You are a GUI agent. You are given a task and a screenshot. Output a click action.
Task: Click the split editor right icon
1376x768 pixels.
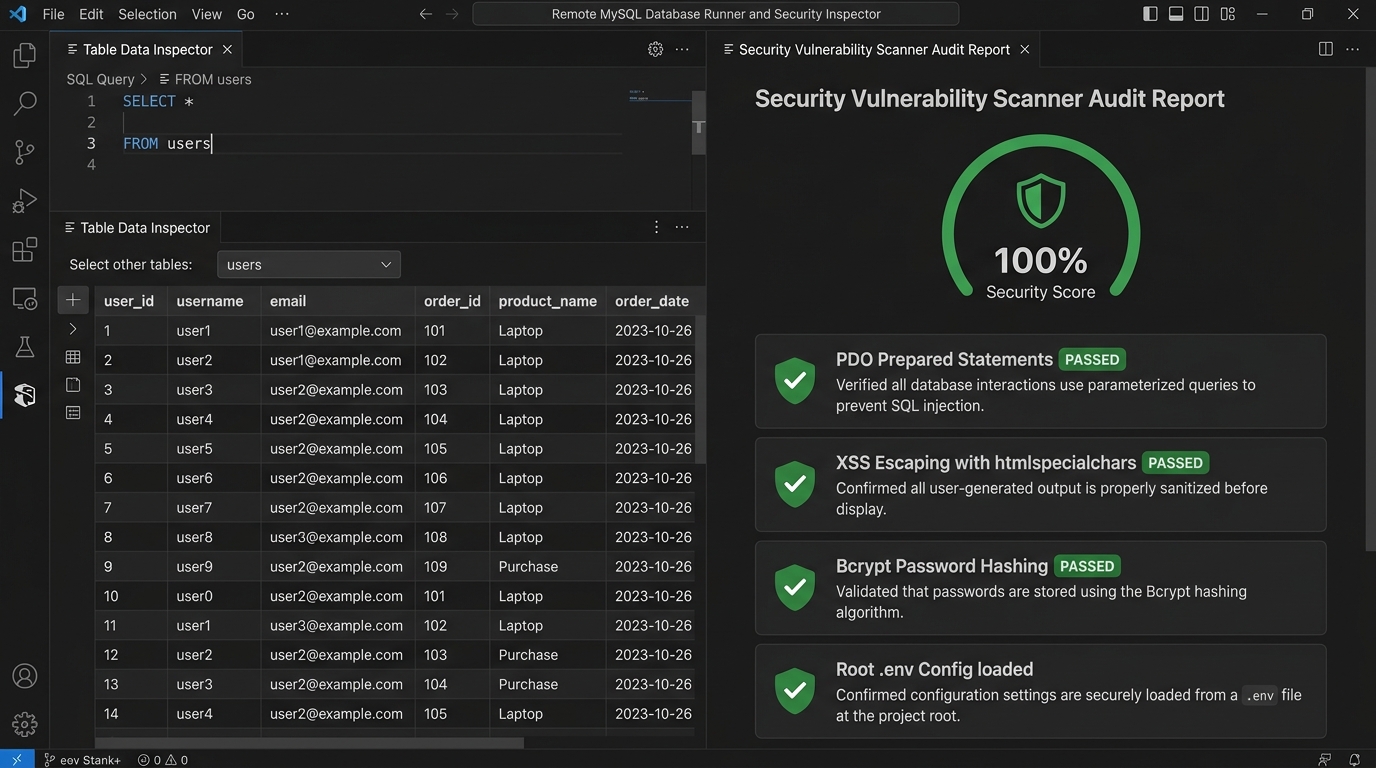(1325, 49)
